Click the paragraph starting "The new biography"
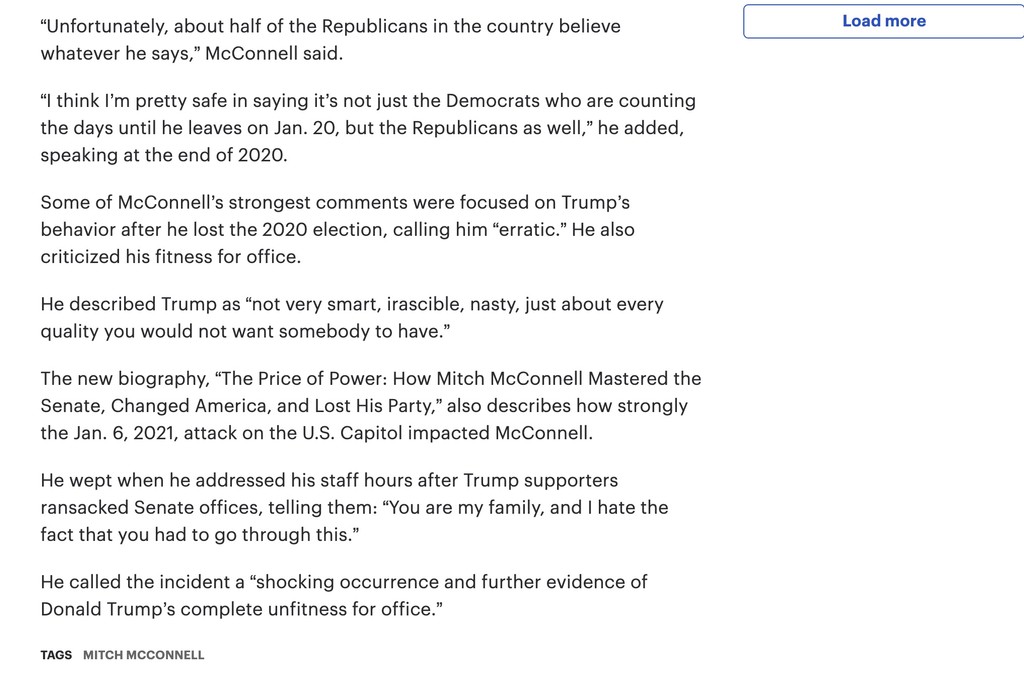This screenshot has width=1024, height=678. [x=371, y=406]
